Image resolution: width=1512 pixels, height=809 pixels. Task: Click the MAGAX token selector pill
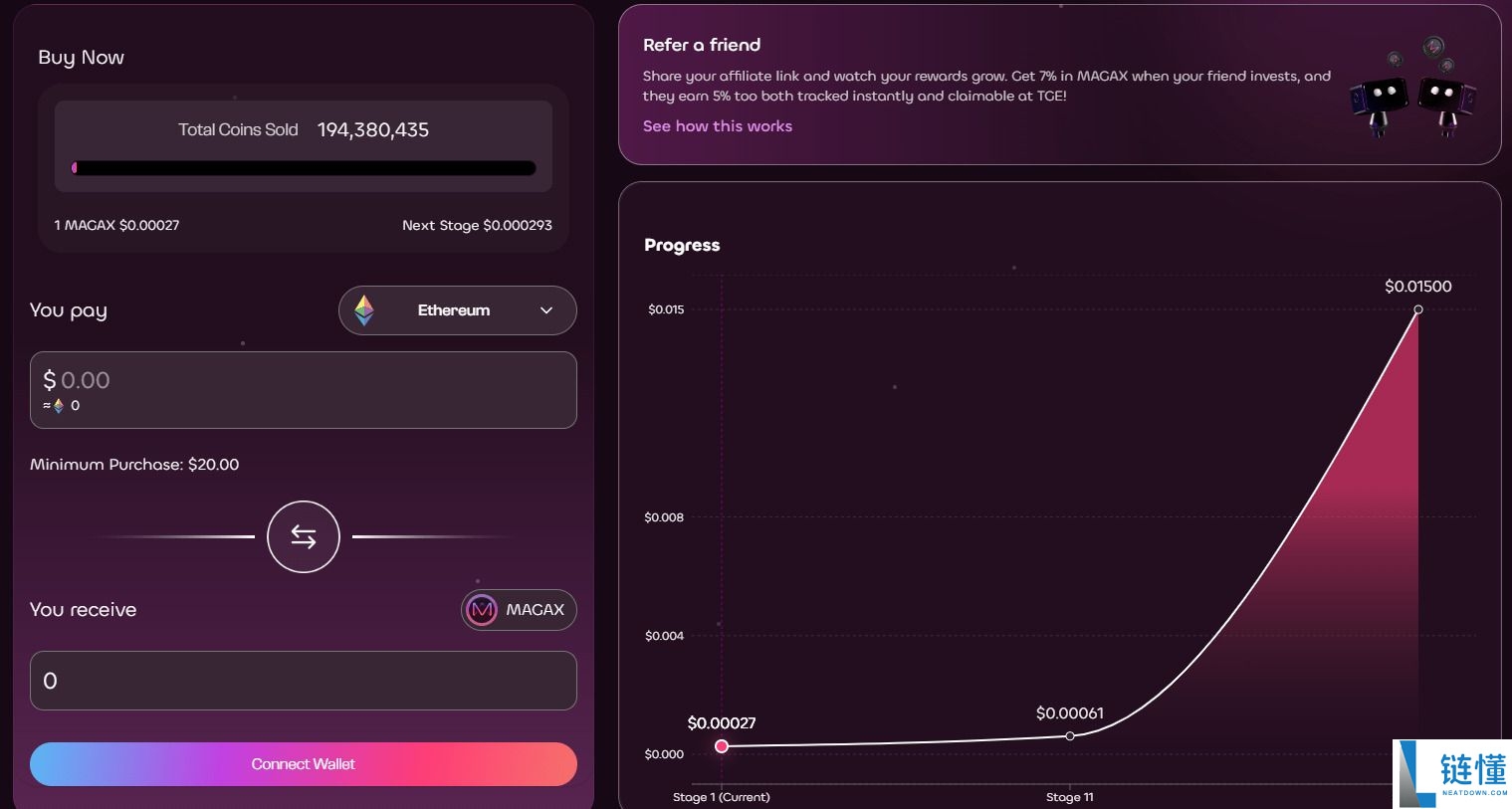(519, 610)
